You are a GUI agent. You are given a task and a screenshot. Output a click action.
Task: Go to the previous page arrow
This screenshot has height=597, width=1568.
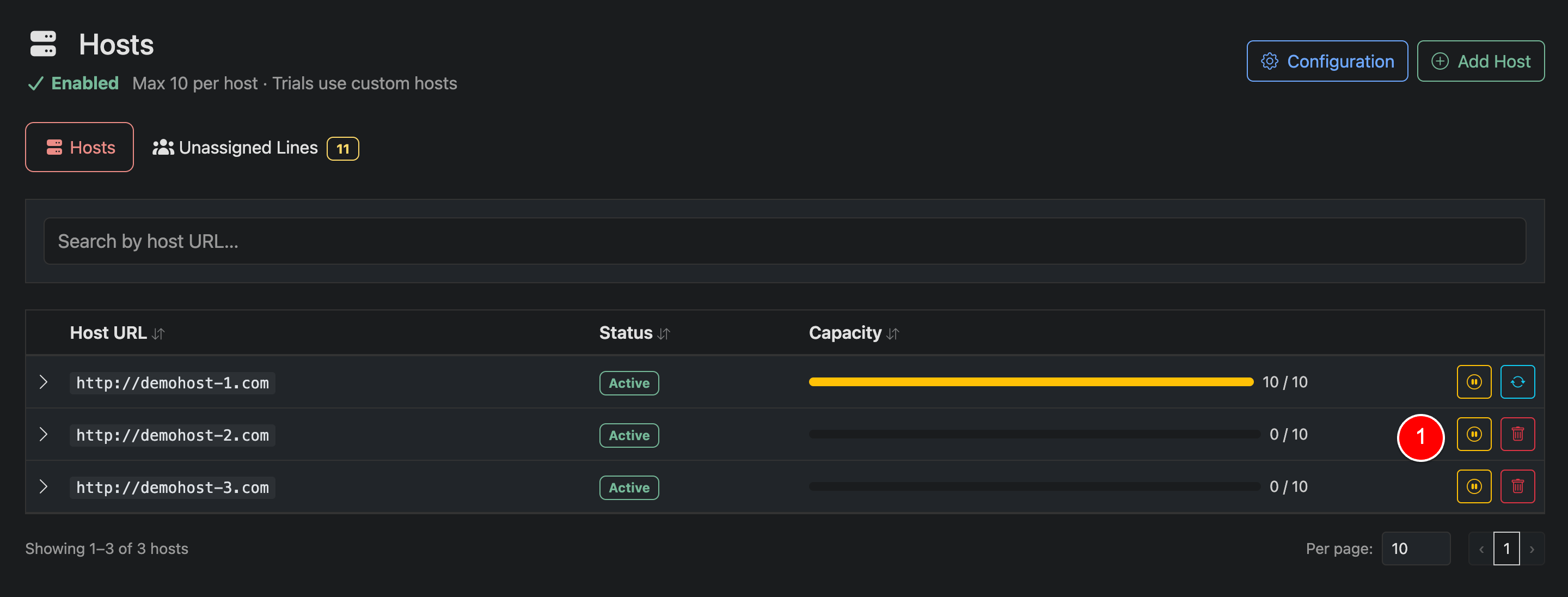pos(1481,549)
